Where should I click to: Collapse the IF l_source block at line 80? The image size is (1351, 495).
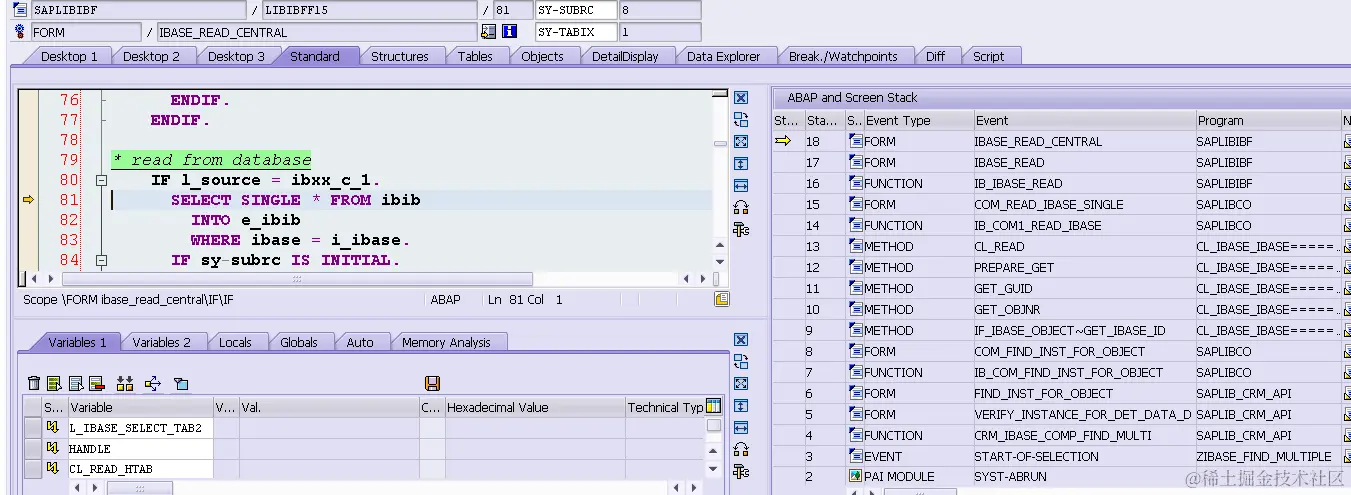click(x=100, y=181)
